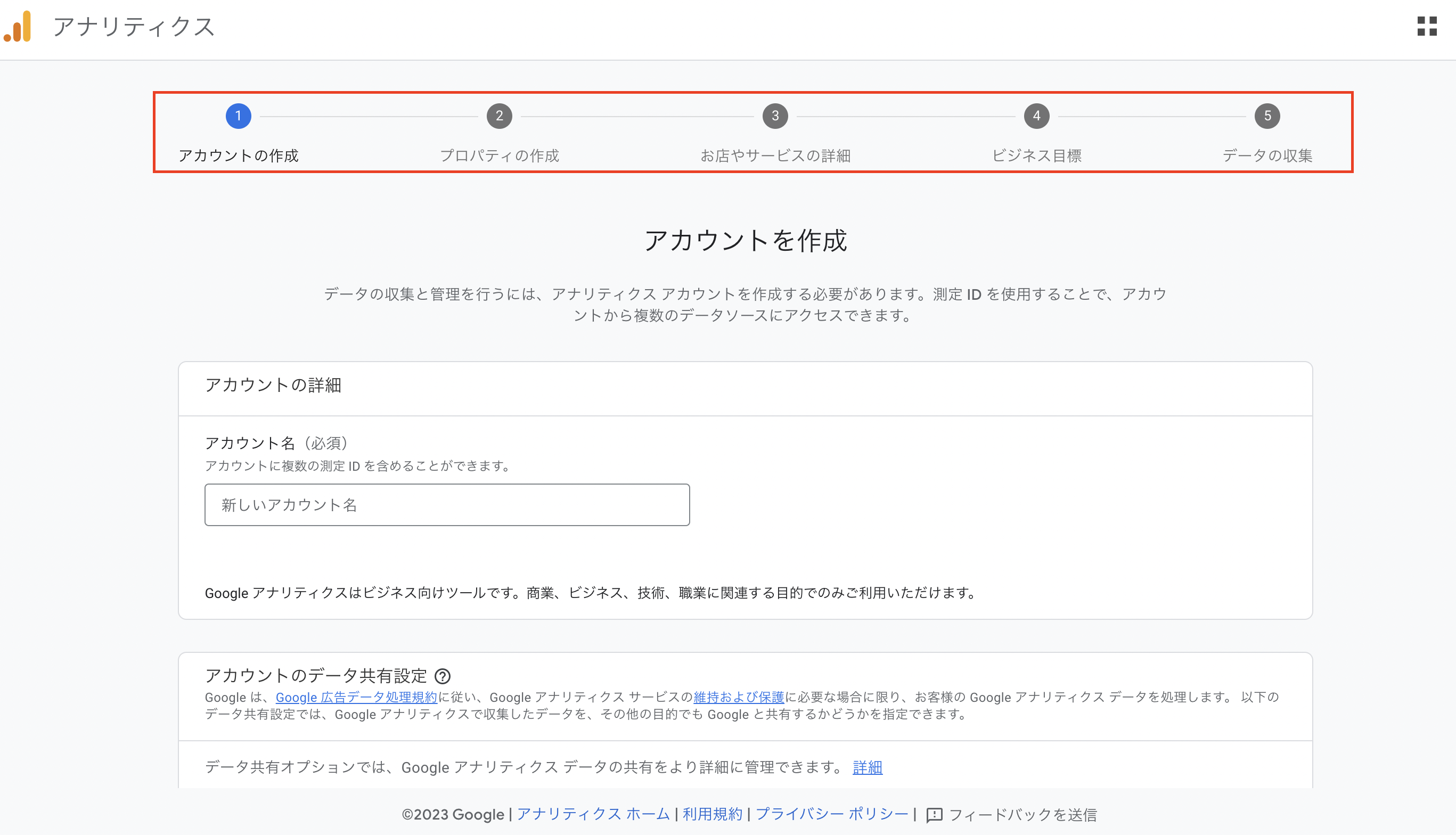Viewport: 1456px width, 835px height.
Task: Open the プライバシー ポリシー footer link
Action: tap(832, 814)
